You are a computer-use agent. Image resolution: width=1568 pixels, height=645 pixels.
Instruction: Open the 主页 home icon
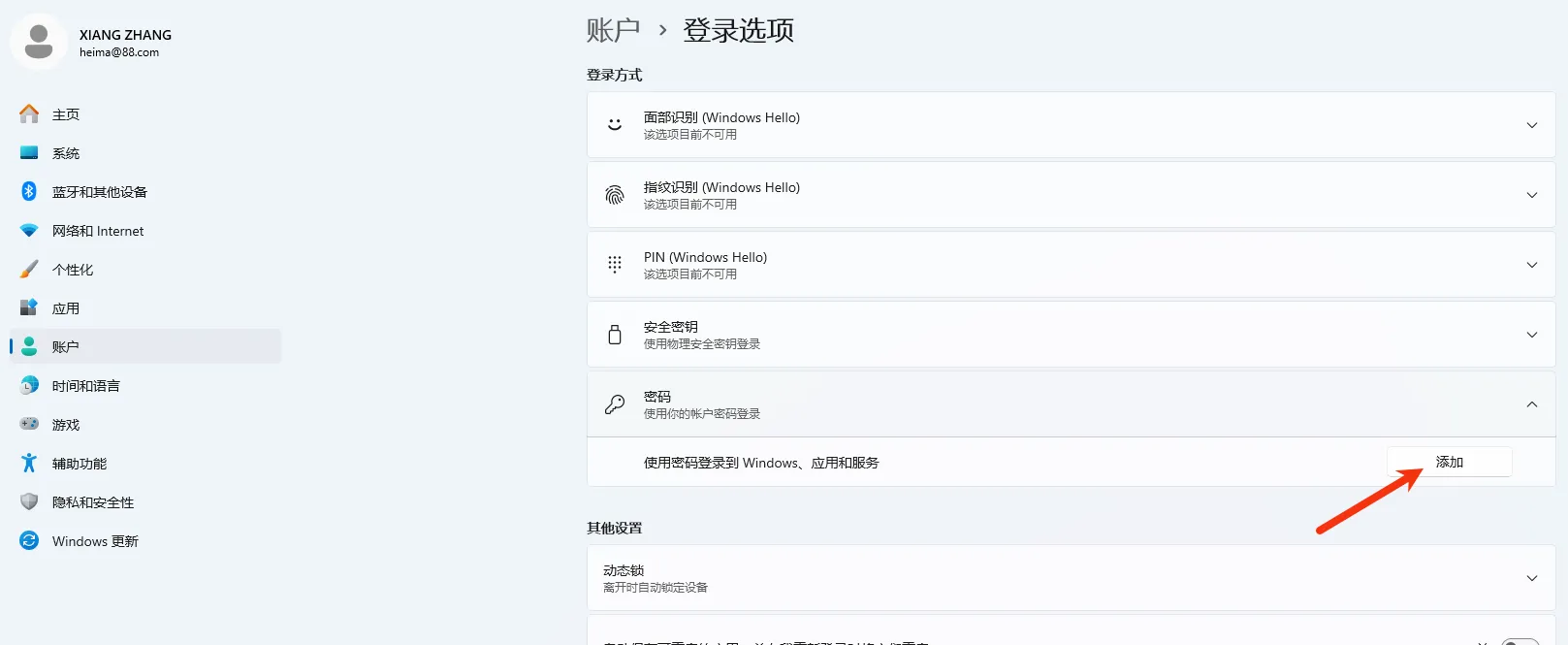29,114
